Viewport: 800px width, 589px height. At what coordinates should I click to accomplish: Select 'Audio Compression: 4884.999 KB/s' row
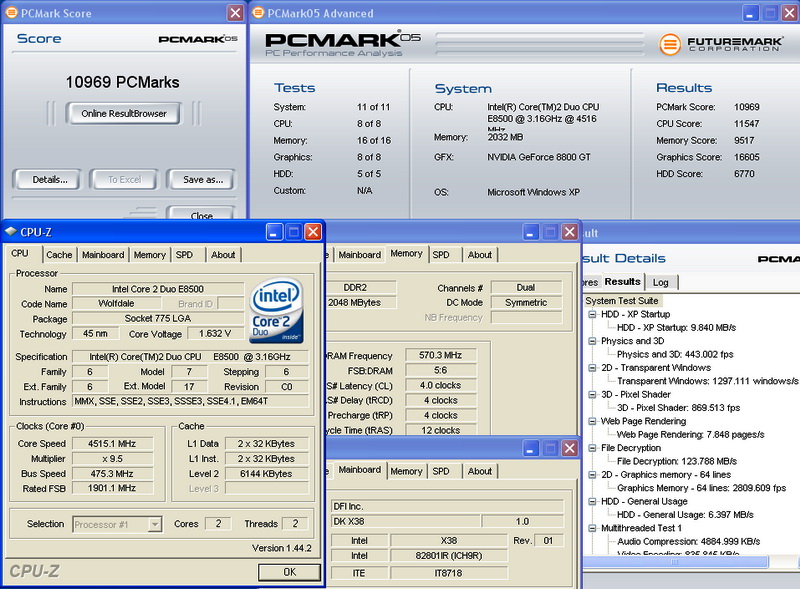[x=688, y=542]
